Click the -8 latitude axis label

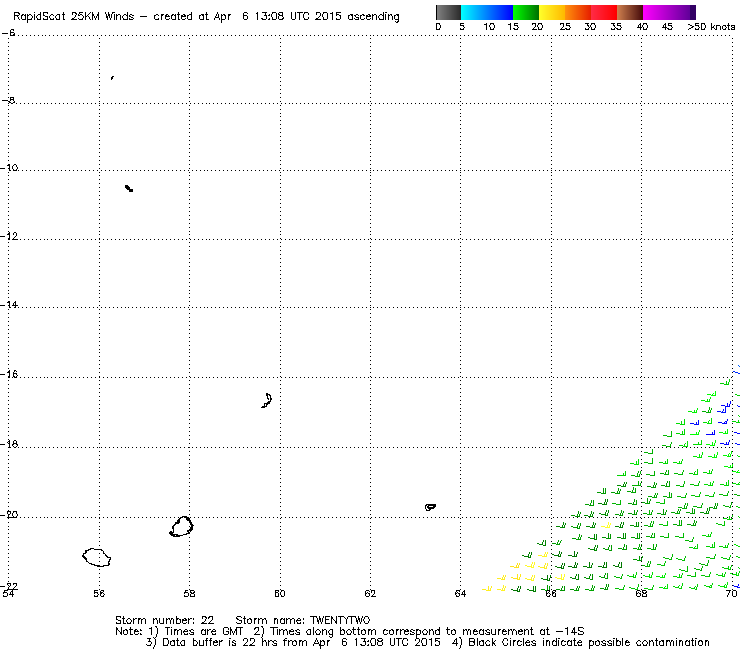click(8, 100)
